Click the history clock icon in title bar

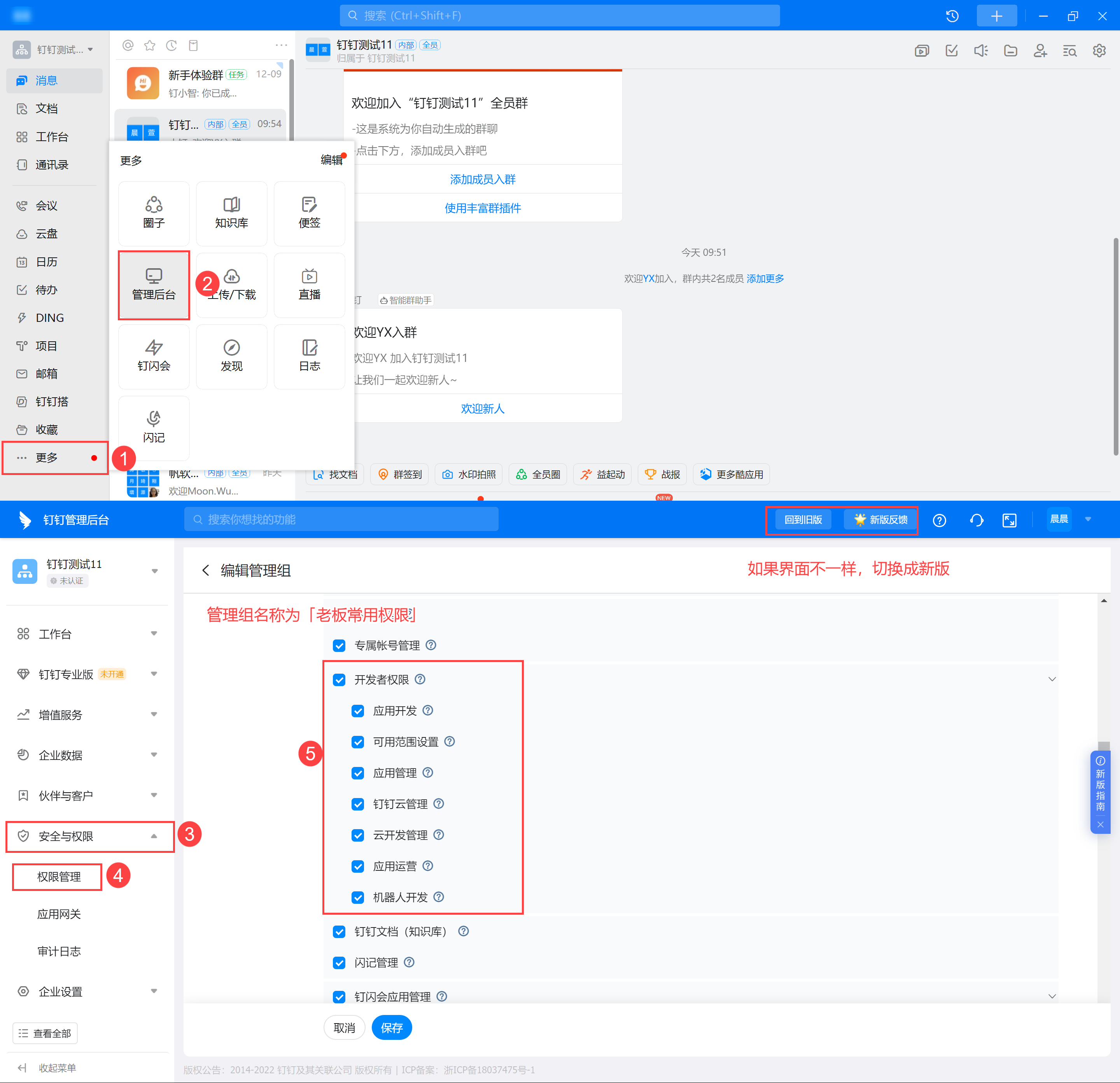point(952,16)
